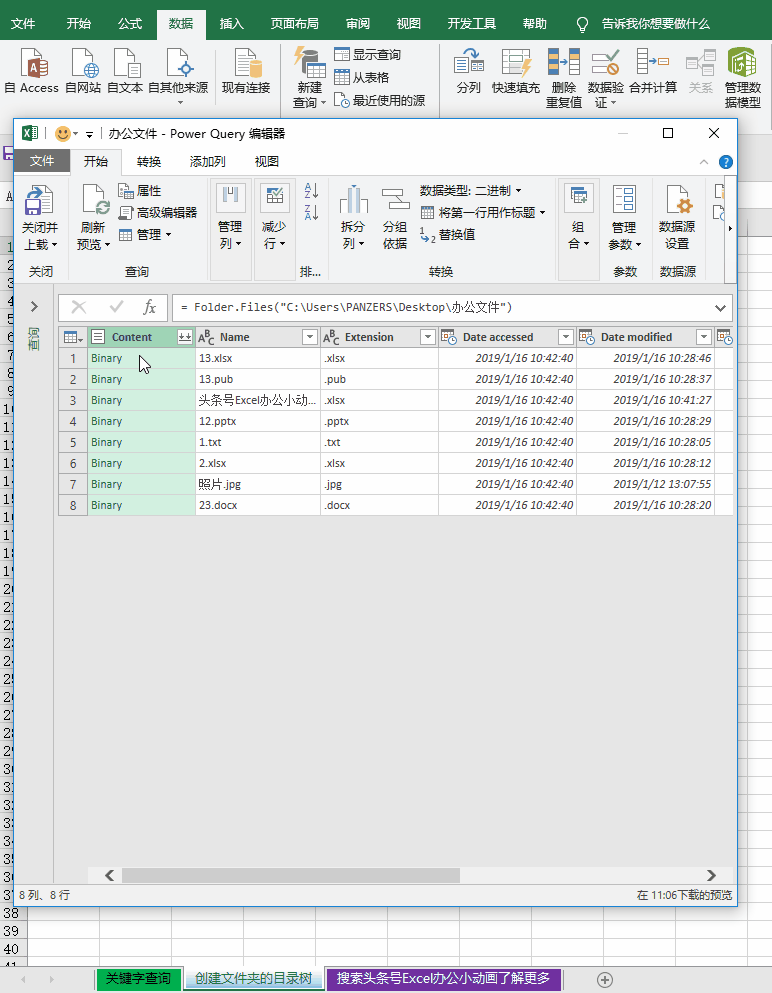The height and width of the screenshot is (993, 772).
Task: Select the 关键字查询 sheet tab
Action: [x=138, y=978]
